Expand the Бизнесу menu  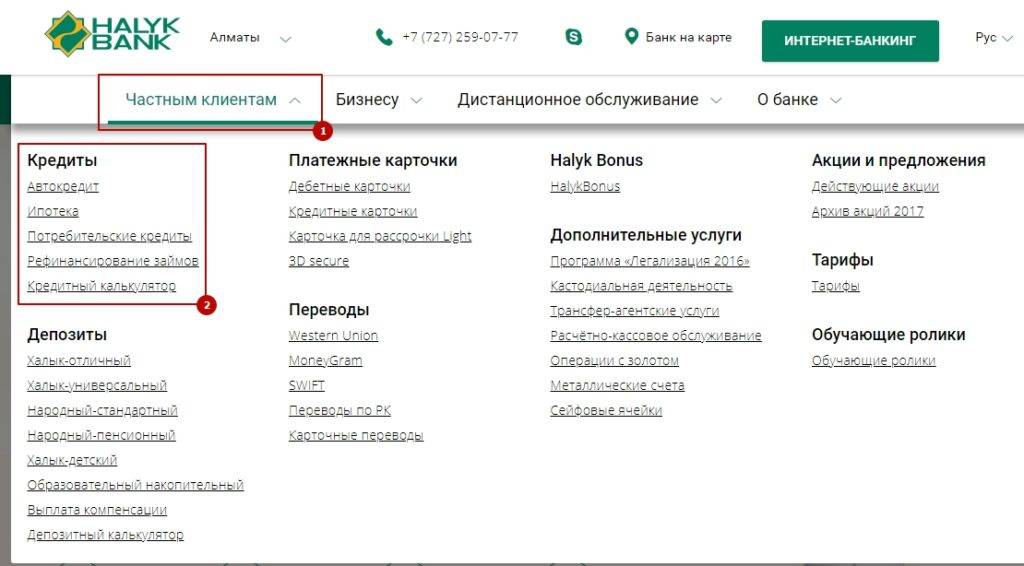(378, 100)
